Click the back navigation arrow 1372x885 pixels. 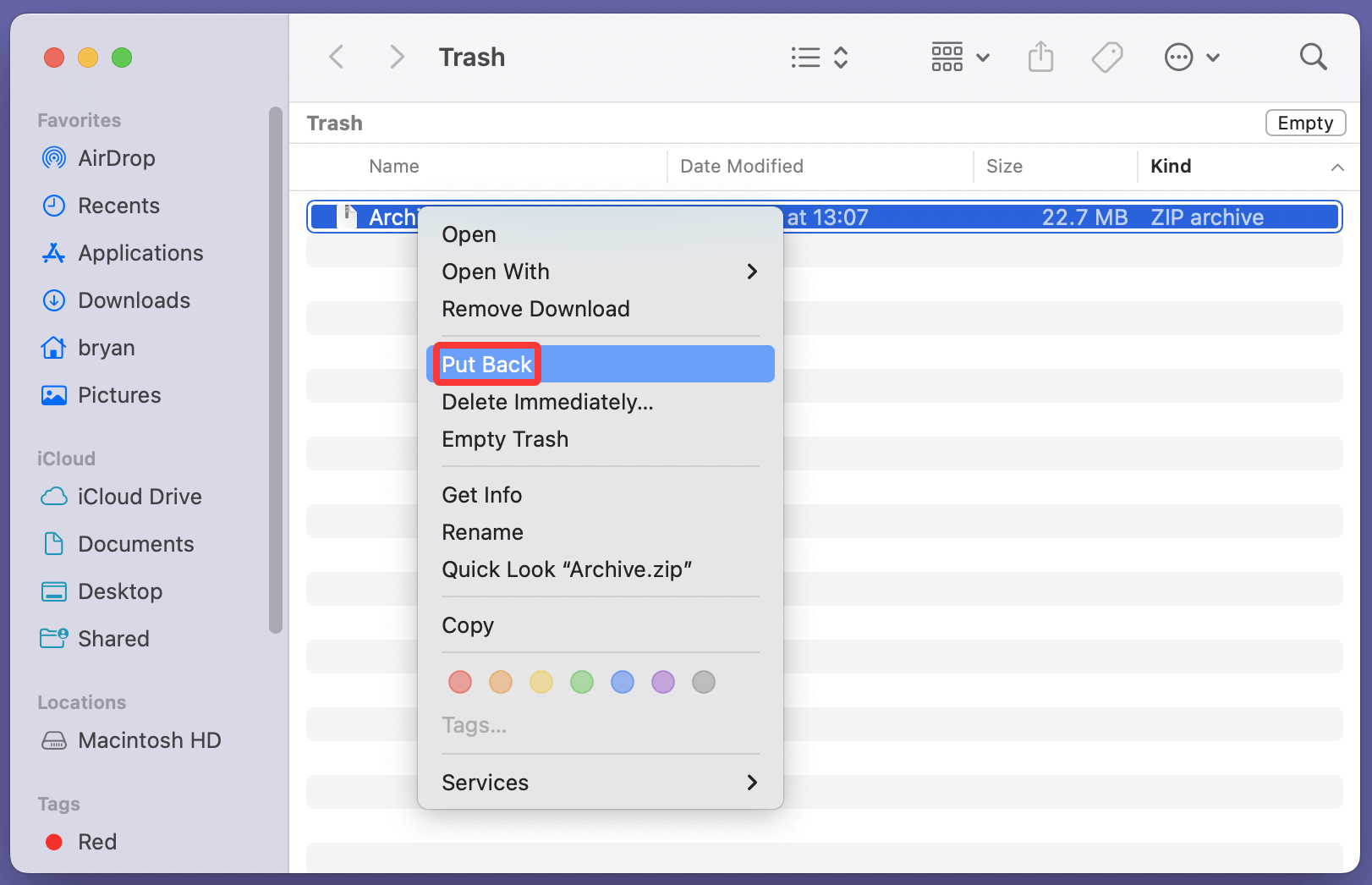coord(337,57)
